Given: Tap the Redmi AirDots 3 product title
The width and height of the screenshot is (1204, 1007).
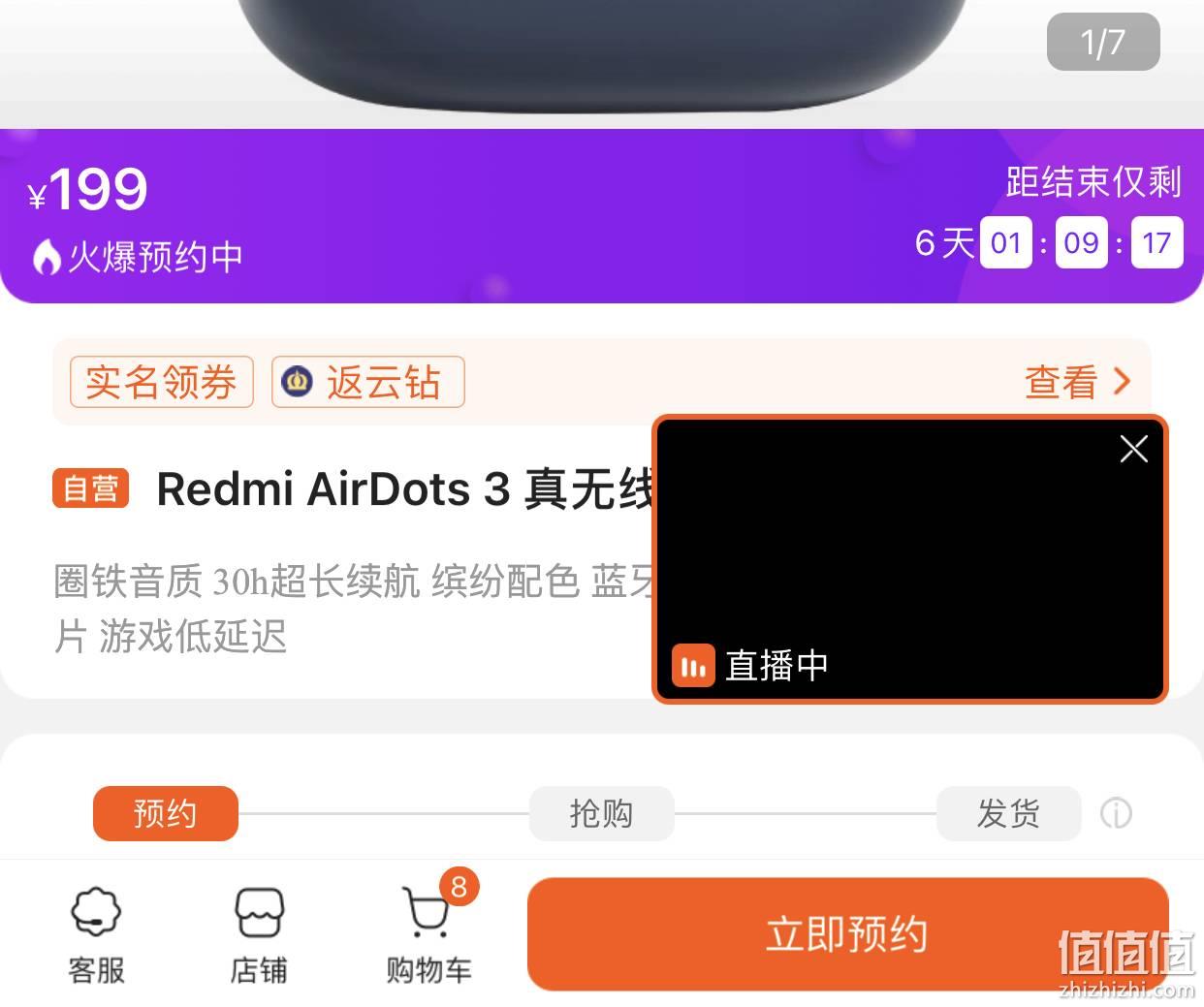Looking at the screenshot, I should point(405,488).
